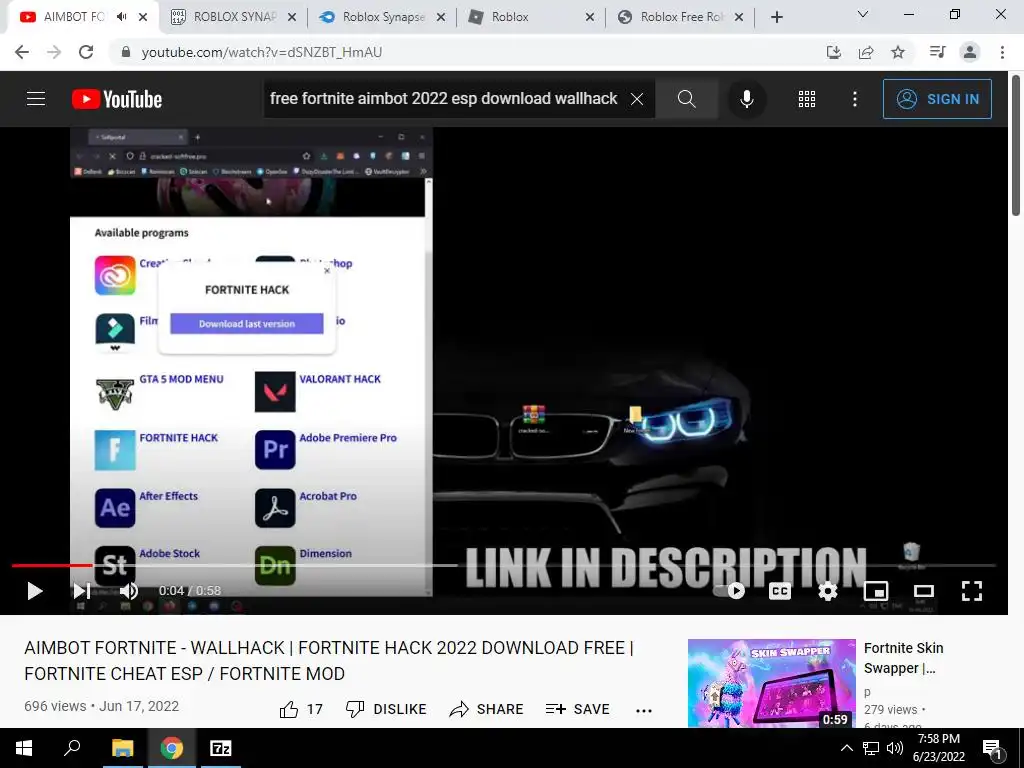The image size is (1024, 768).
Task: Open the YouTube guide hamburger menu
Action: click(x=36, y=99)
